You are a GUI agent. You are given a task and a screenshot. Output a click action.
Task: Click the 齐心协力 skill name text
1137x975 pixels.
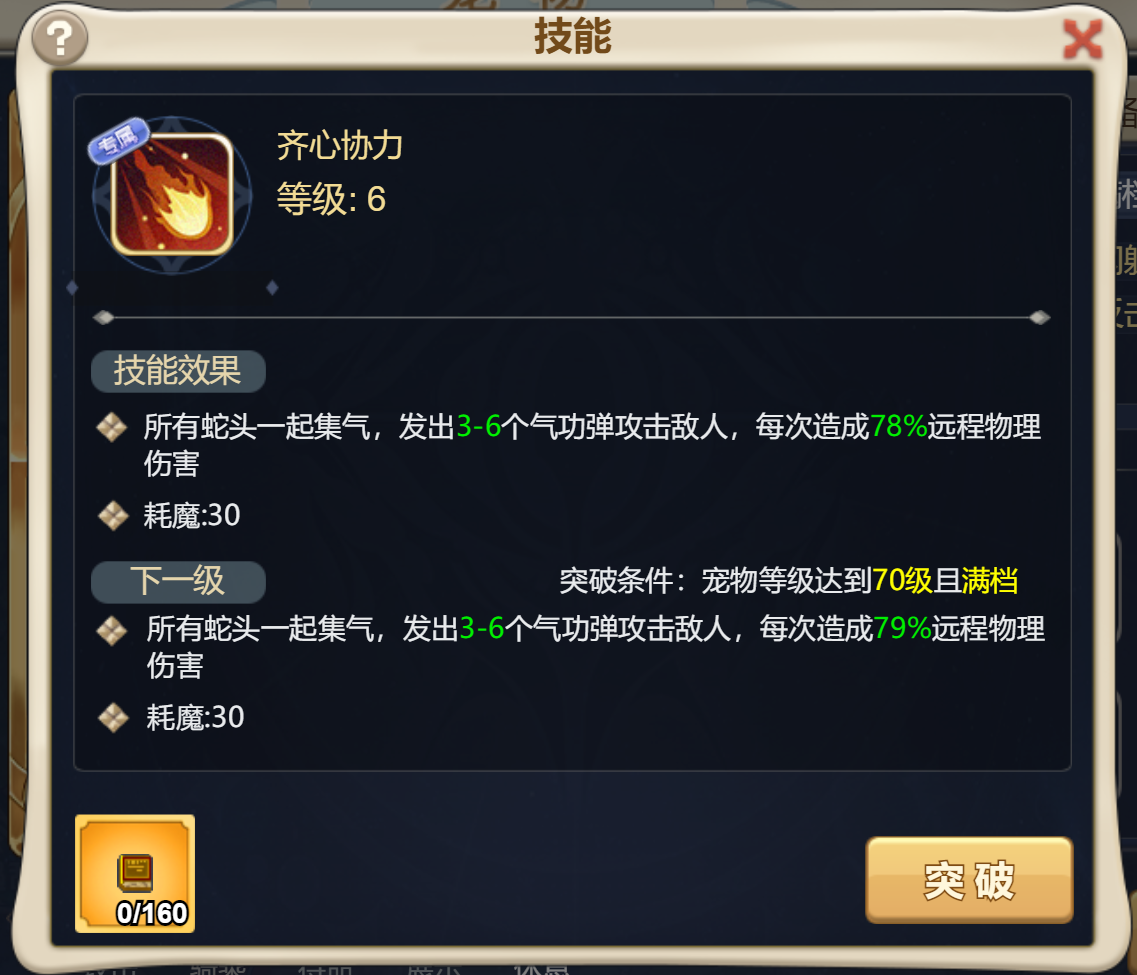point(339,145)
